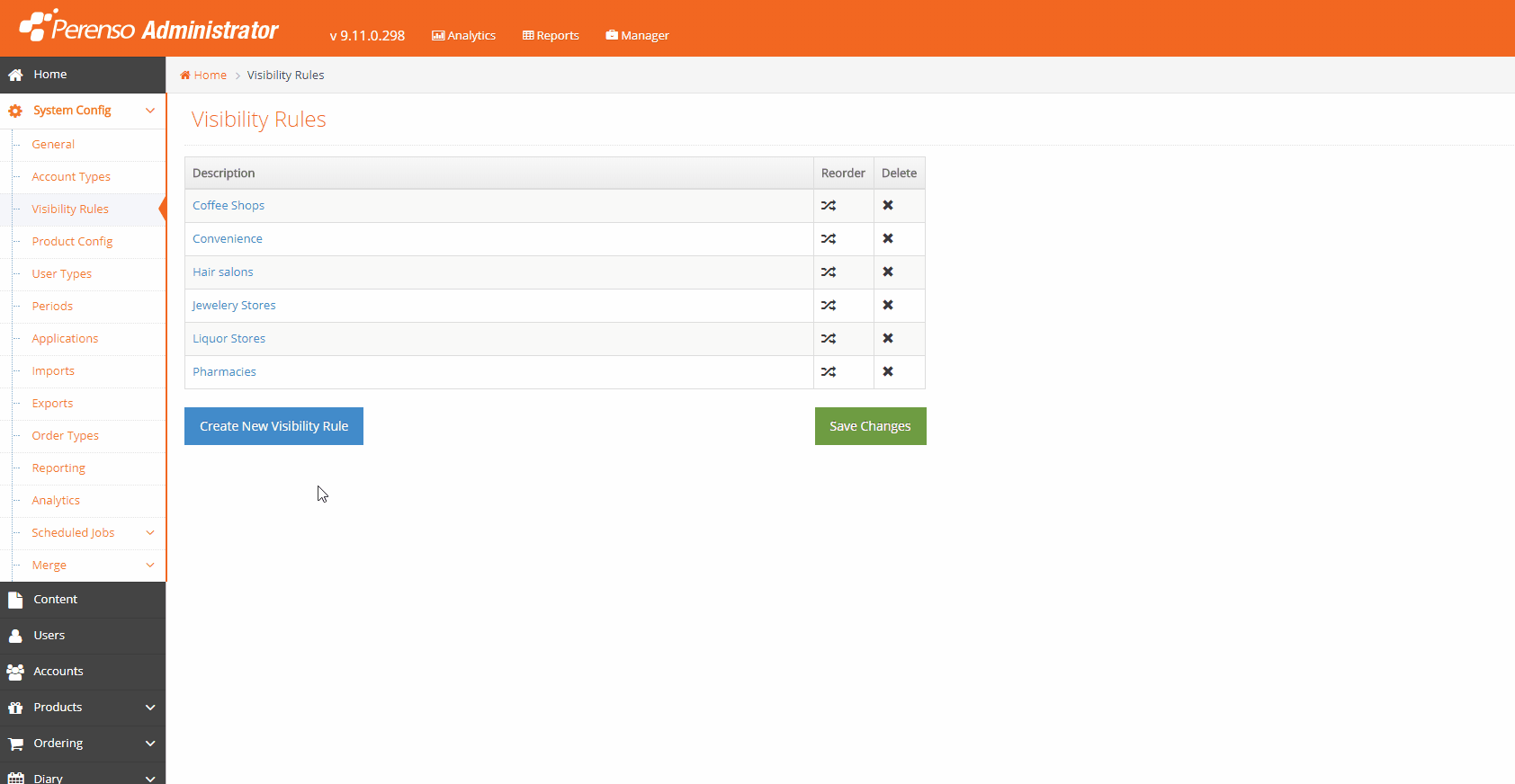Expand the Ordering sidebar section
Image resolution: width=1515 pixels, height=784 pixels.
(150, 744)
